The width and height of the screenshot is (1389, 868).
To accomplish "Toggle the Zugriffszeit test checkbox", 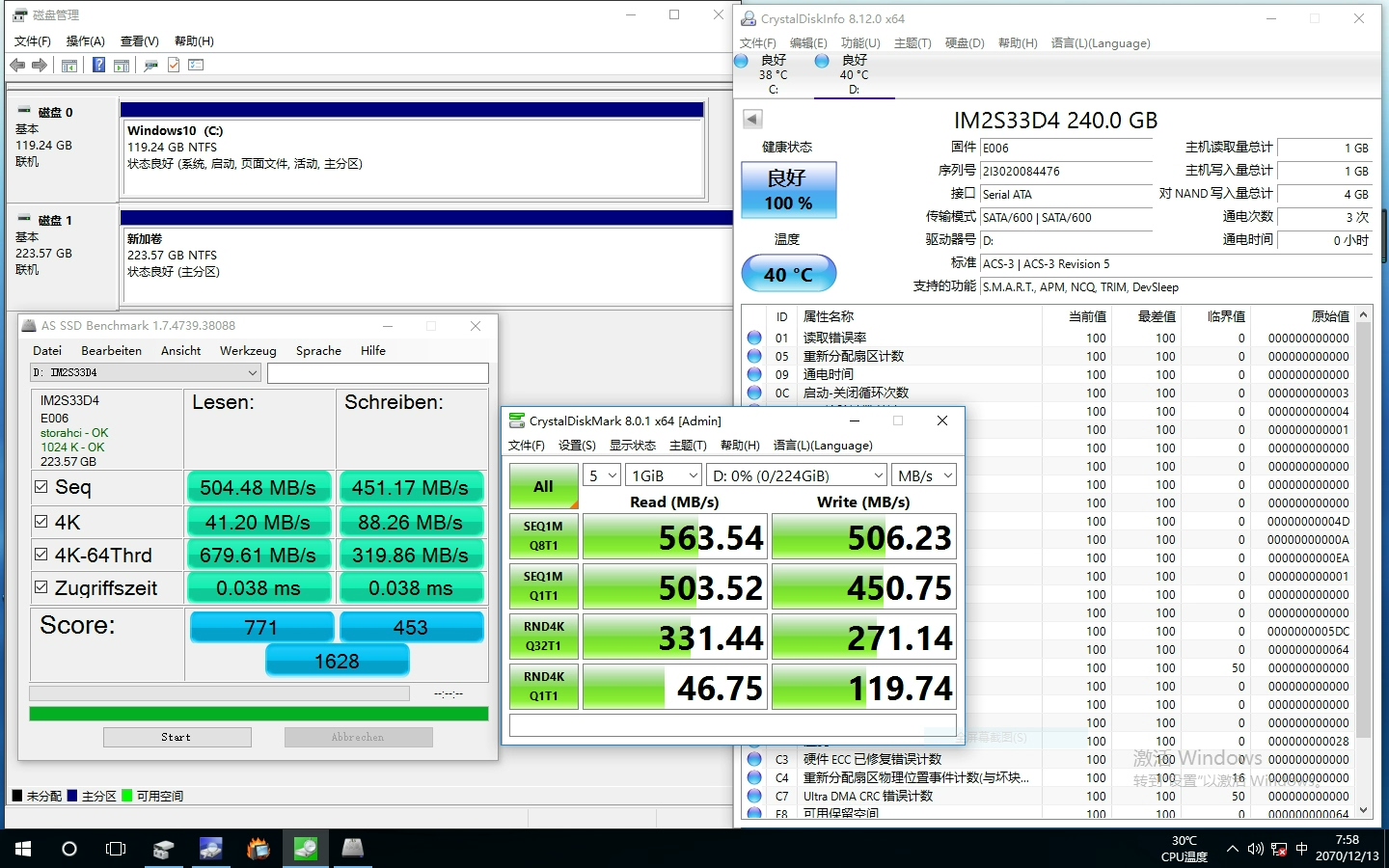I will (x=41, y=587).
